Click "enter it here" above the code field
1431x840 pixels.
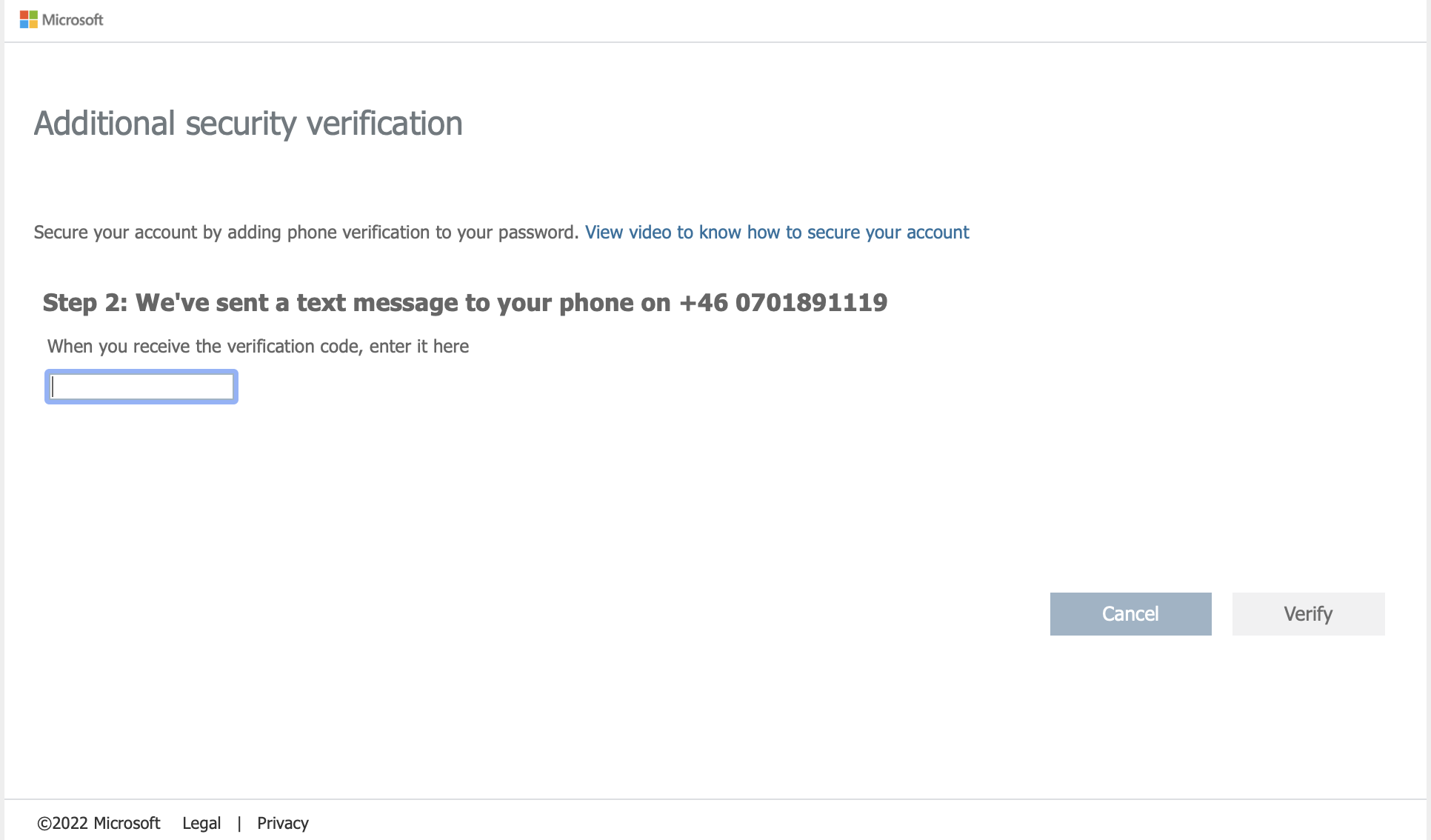coord(419,347)
